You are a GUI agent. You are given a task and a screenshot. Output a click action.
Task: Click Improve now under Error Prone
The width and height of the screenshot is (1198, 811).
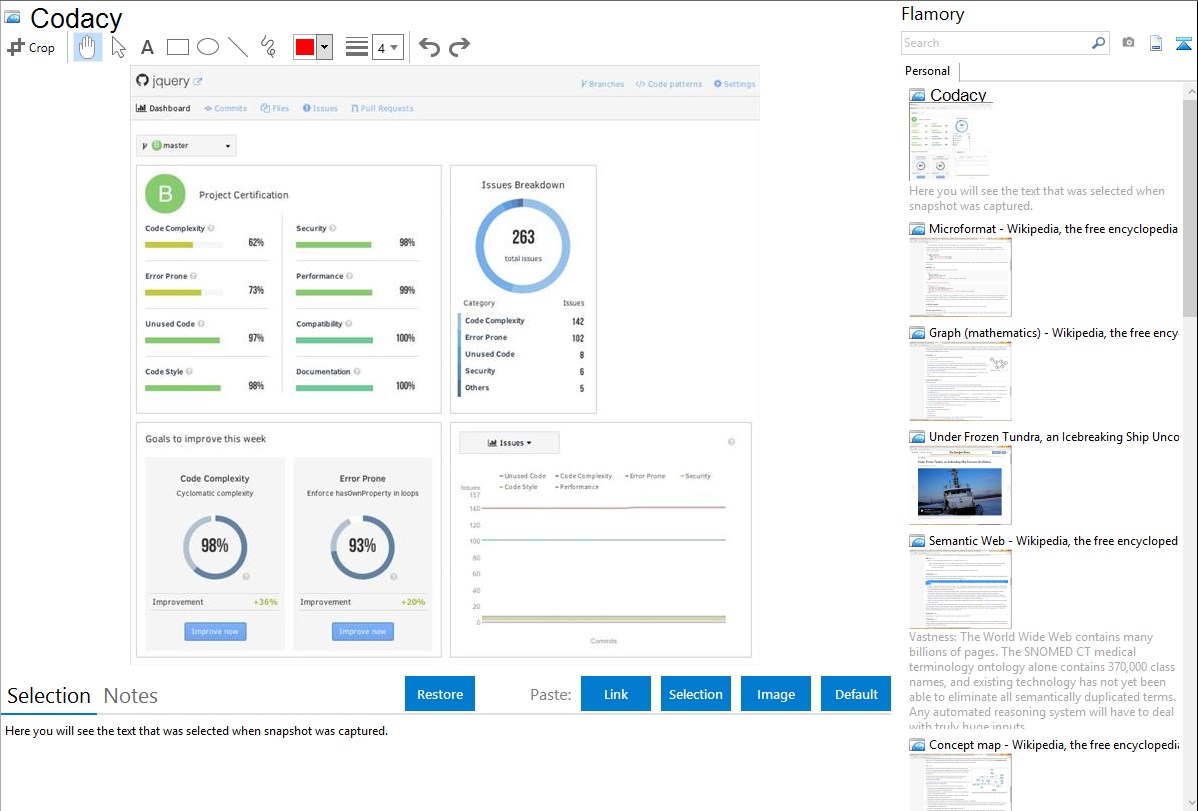362,631
